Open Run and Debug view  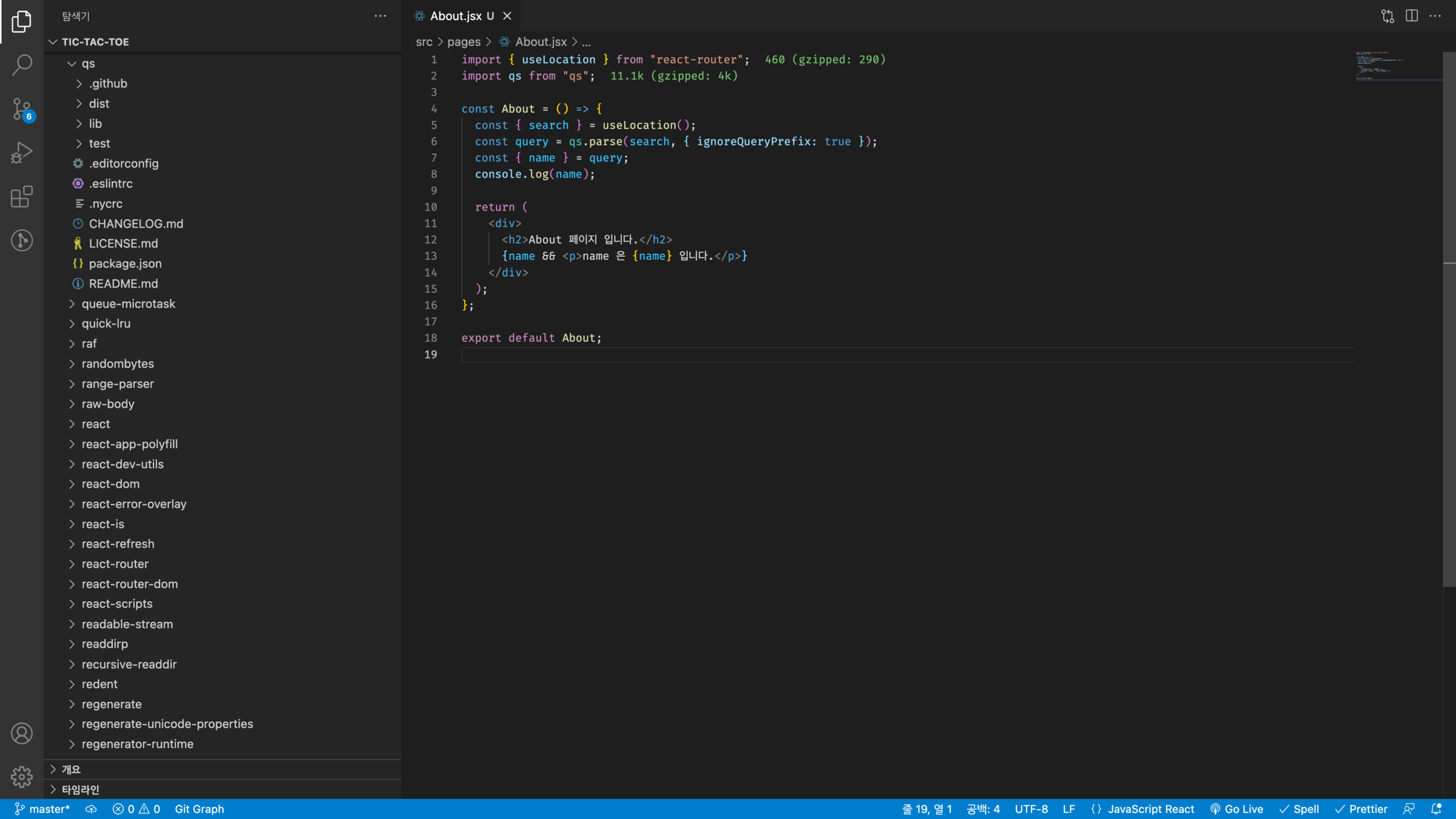(x=22, y=153)
